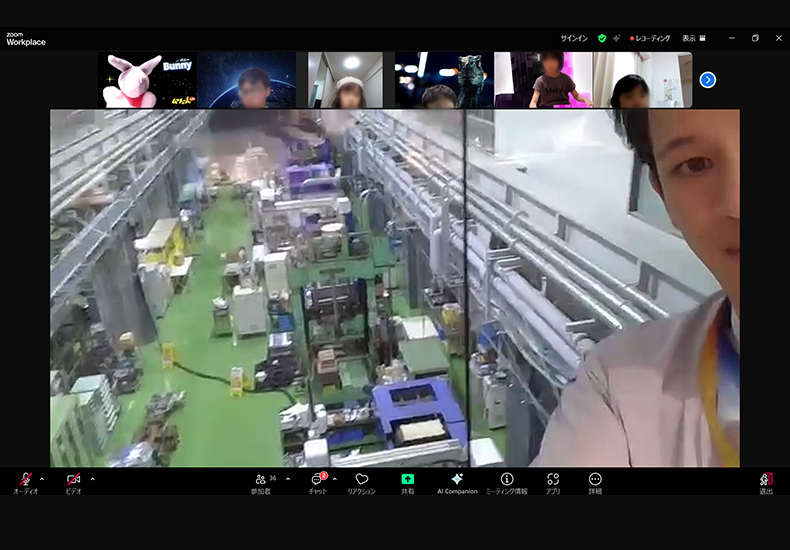
Task: Launch AI Companion from the toolbar
Action: (457, 481)
